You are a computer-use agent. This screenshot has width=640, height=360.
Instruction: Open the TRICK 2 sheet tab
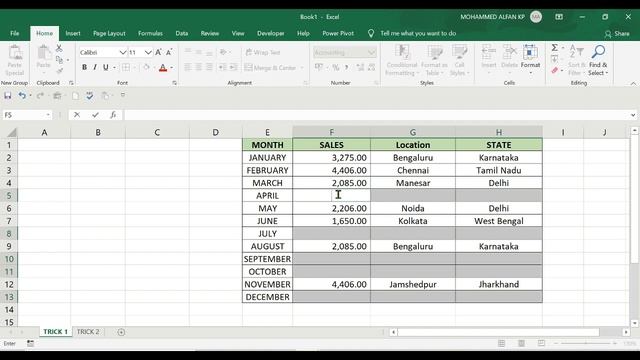coord(88,332)
